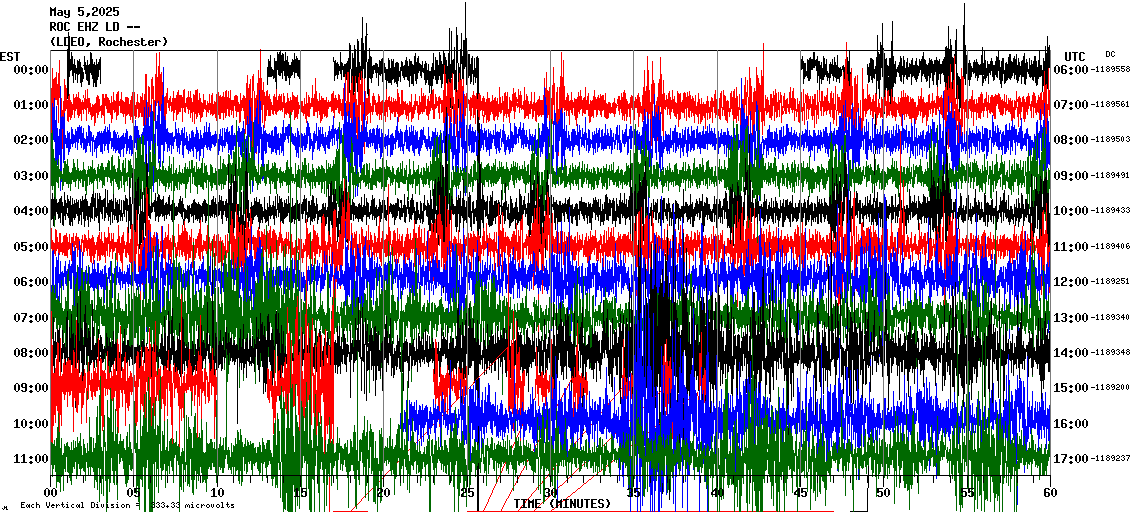
Task: Click the 05 minute tick label
Action: coord(134,492)
